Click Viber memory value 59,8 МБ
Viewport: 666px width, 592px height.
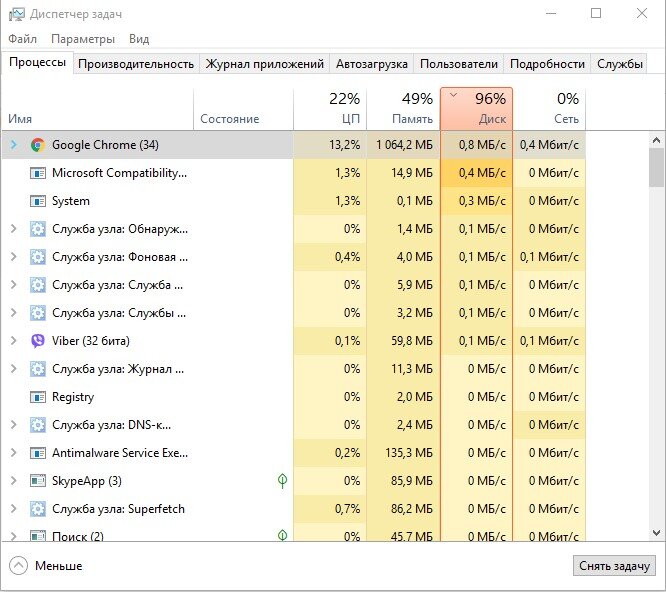(412, 341)
